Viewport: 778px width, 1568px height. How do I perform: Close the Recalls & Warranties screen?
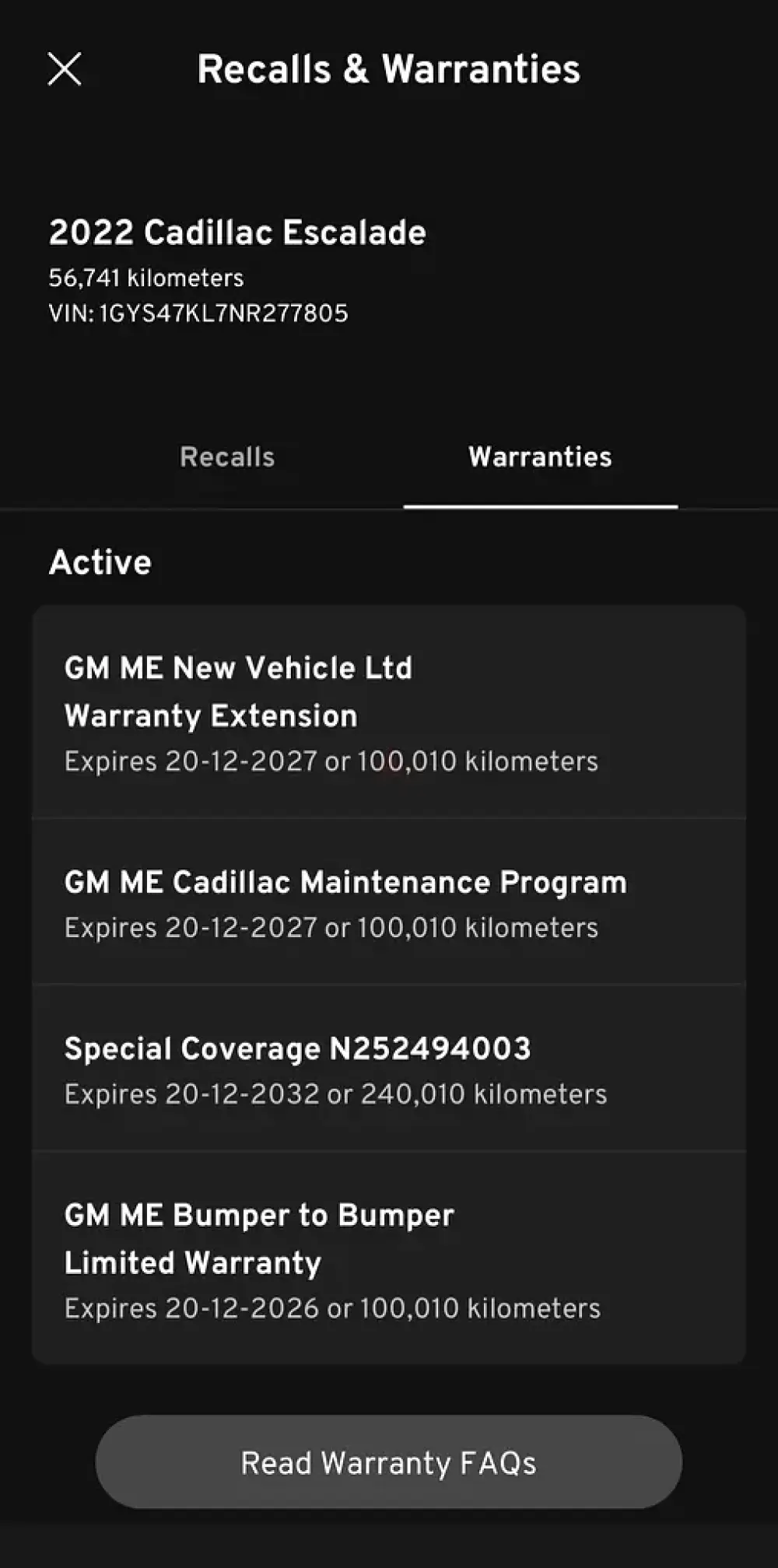pos(65,69)
